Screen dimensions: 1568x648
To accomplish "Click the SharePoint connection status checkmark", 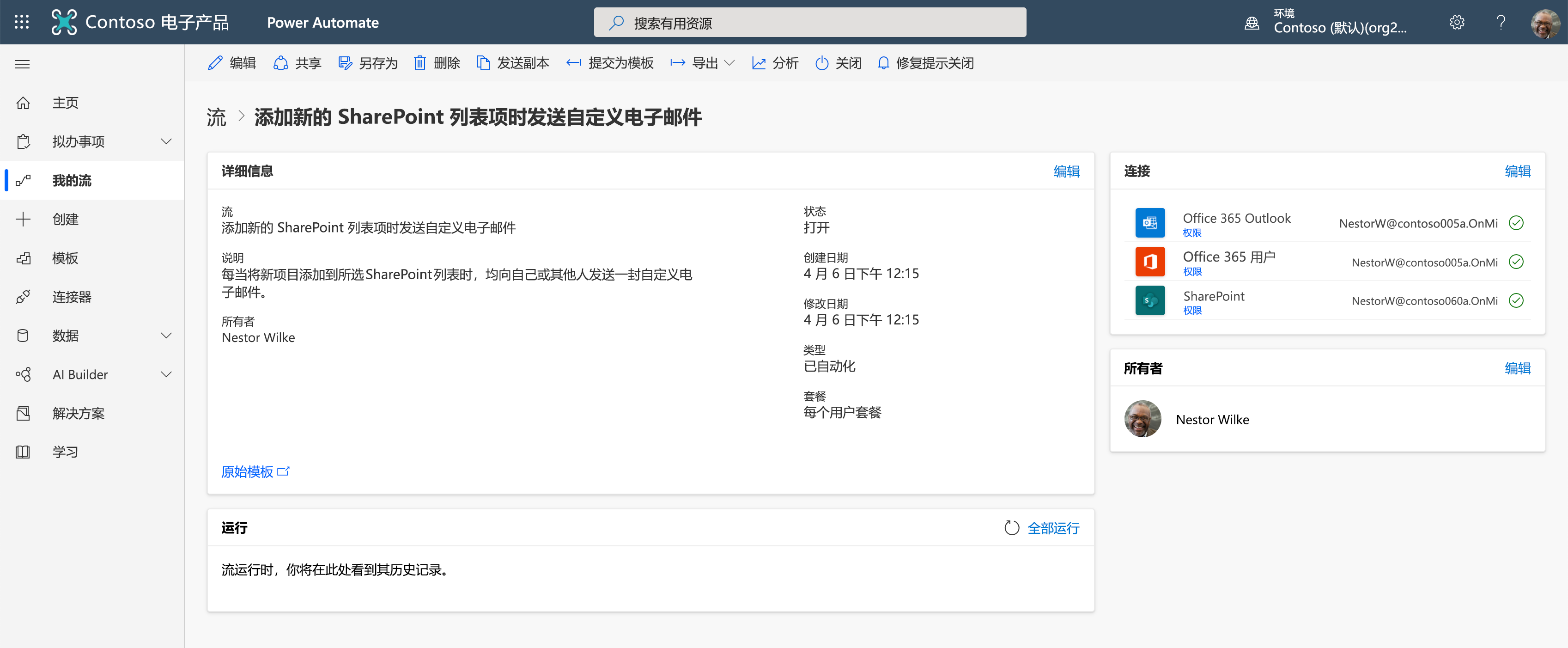I will point(1516,300).
